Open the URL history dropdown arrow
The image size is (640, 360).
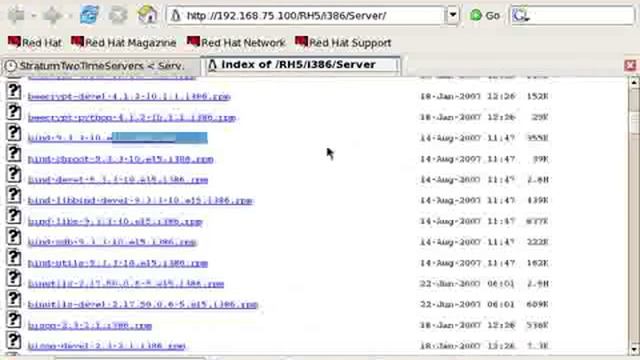click(x=453, y=16)
